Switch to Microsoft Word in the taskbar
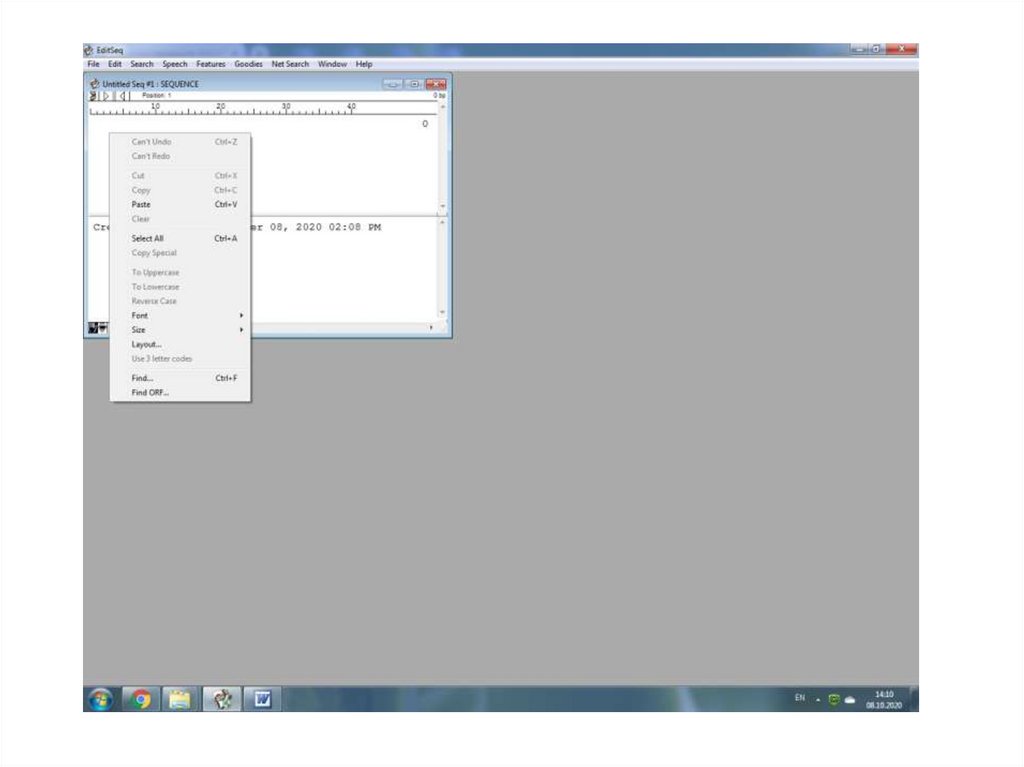 (x=263, y=700)
